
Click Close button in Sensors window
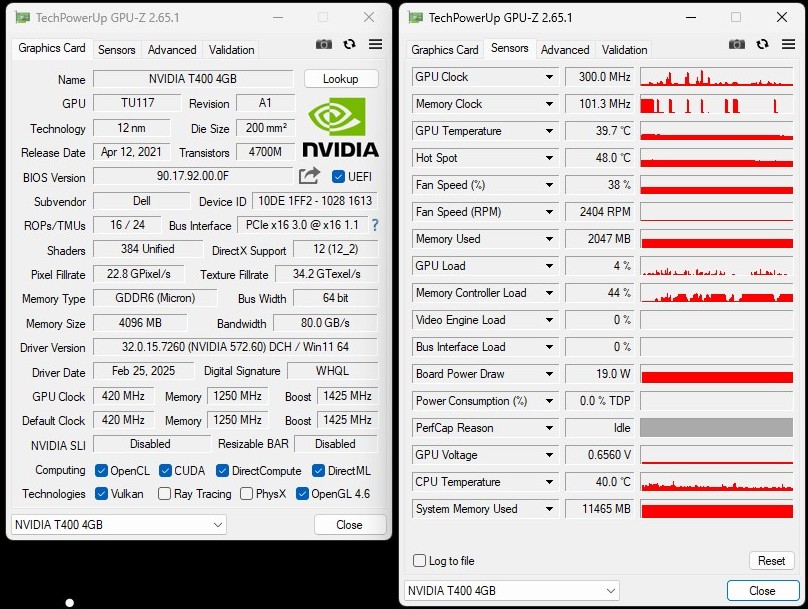(x=762, y=590)
